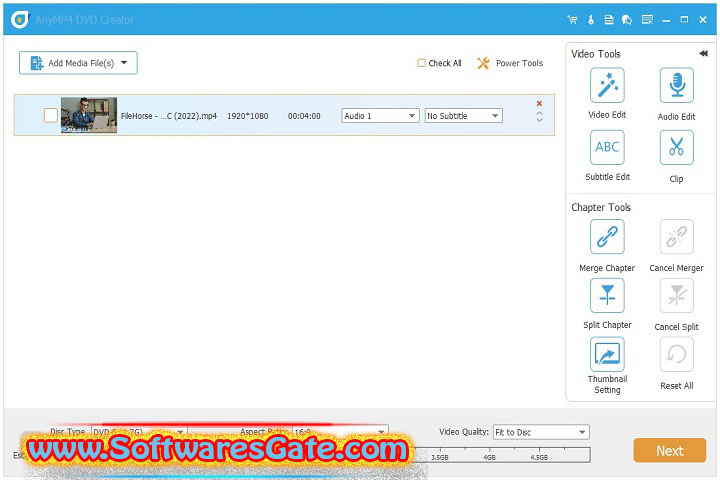Expand the Add Media File(s) dropdown arrow
Screen dimensions: 720x480
pos(124,62)
